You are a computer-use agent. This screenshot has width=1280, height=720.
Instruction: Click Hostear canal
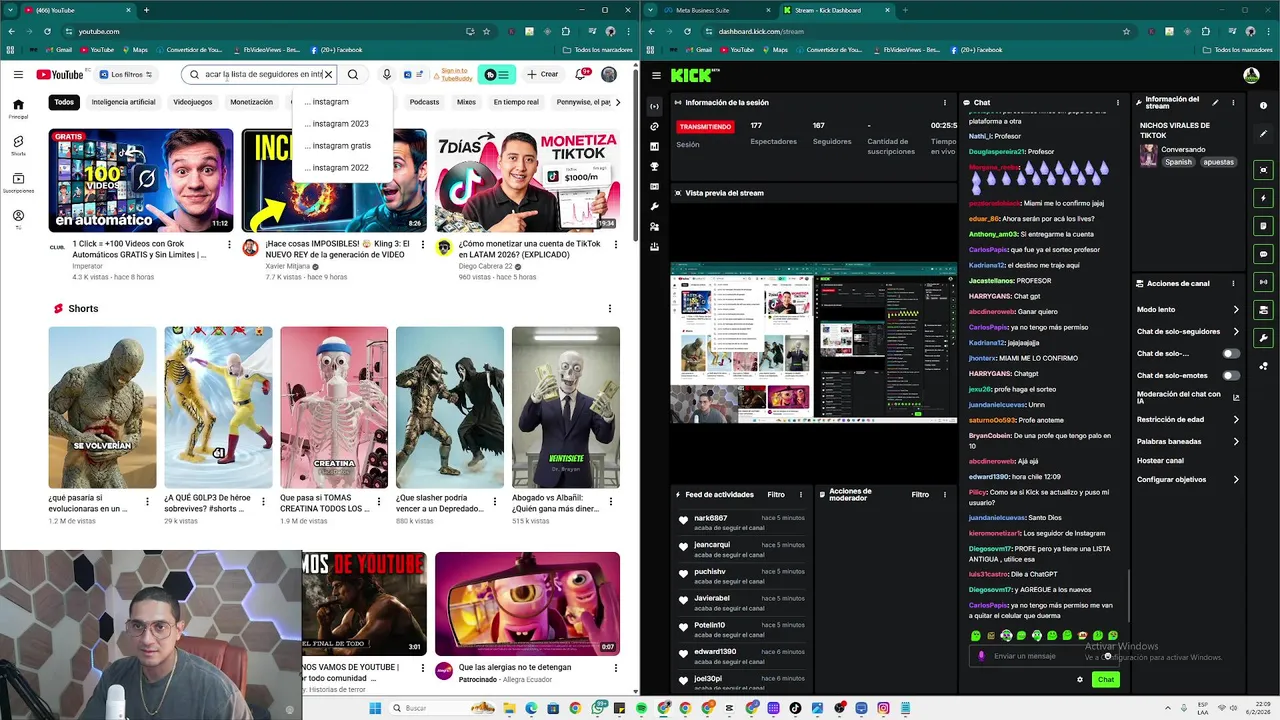[x=1160, y=461]
